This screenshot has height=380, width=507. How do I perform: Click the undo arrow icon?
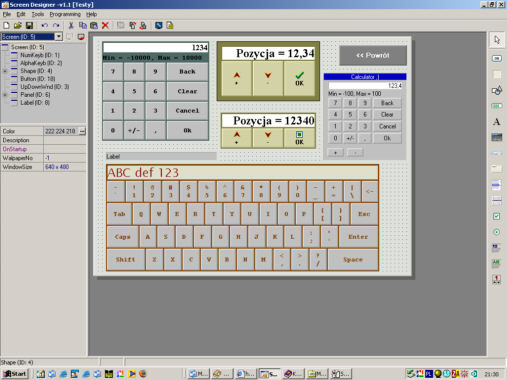(44, 25)
